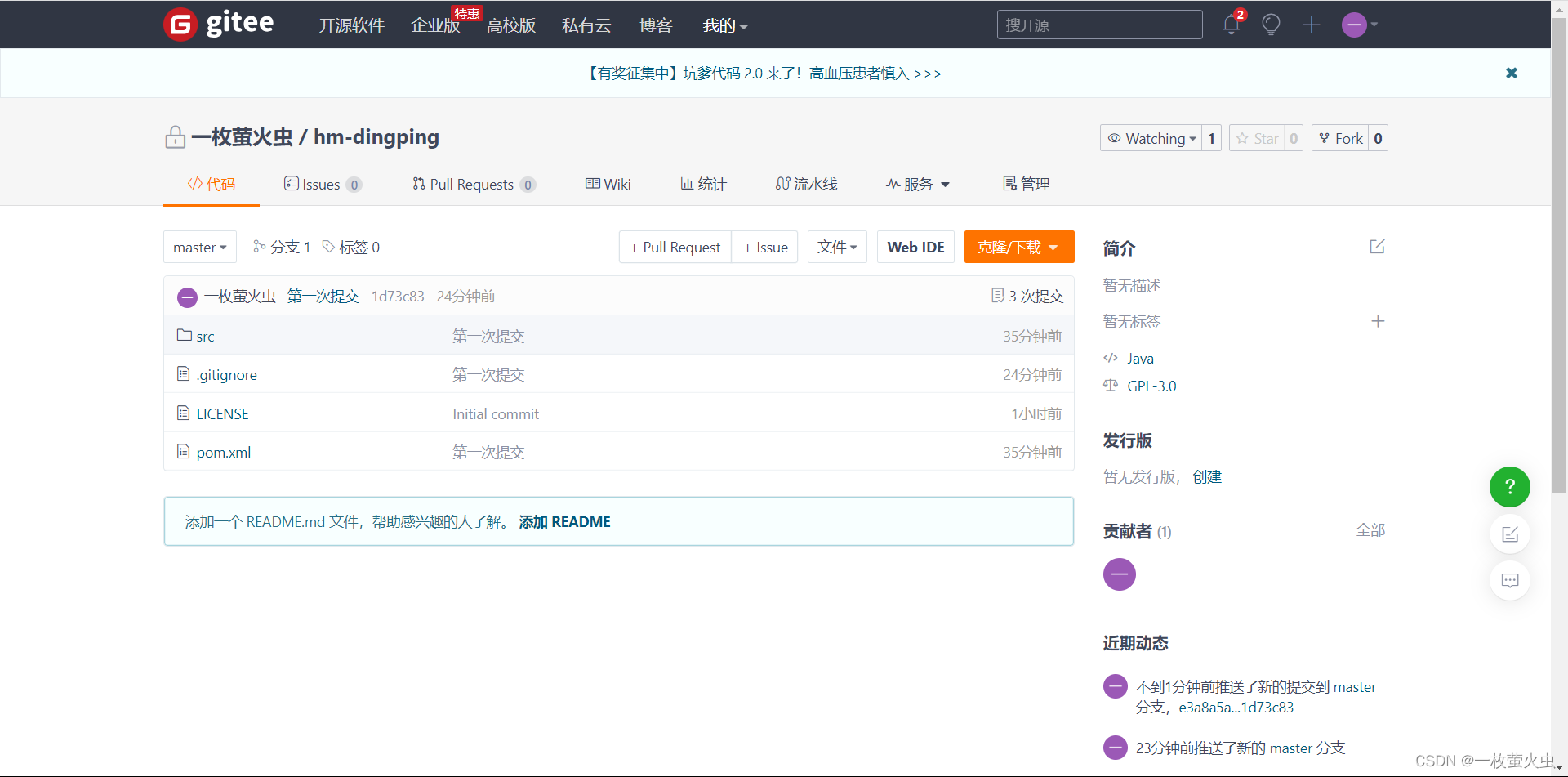Switch to the 代码 tab

tap(212, 184)
